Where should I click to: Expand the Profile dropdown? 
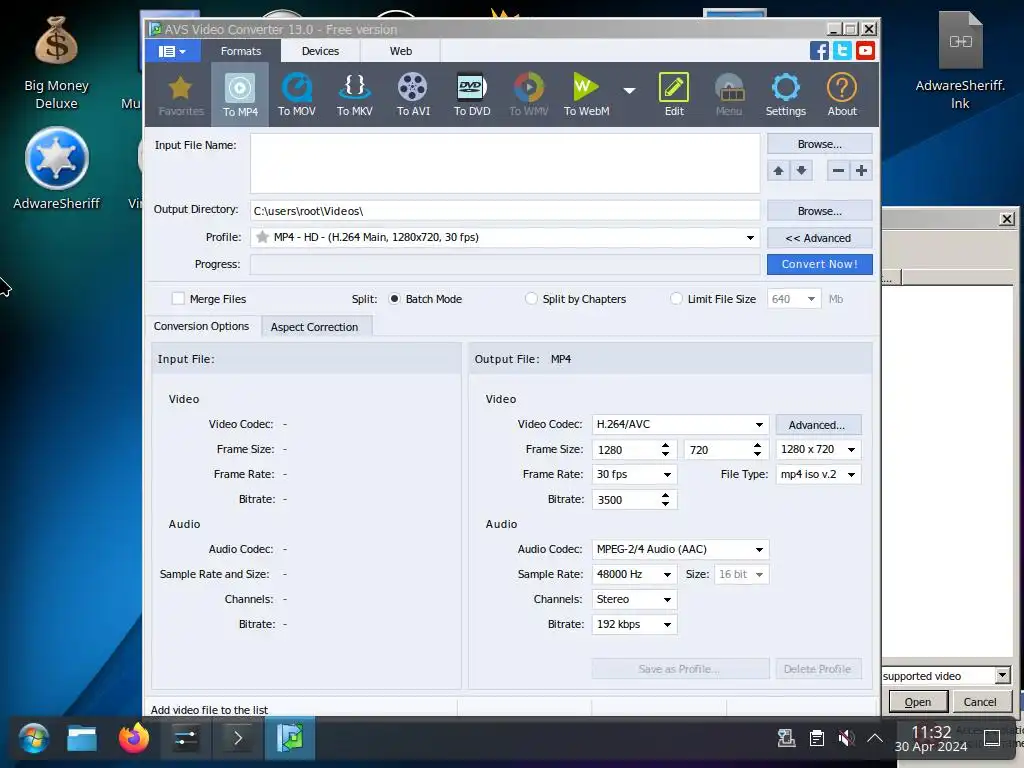pos(750,238)
